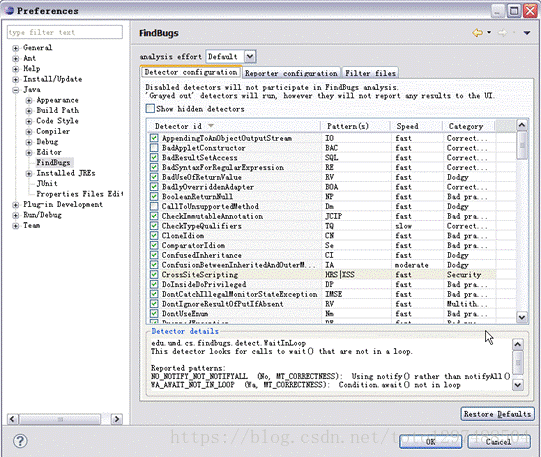541x457 pixels.
Task: Collapse the Java tree node
Action: coord(16,90)
